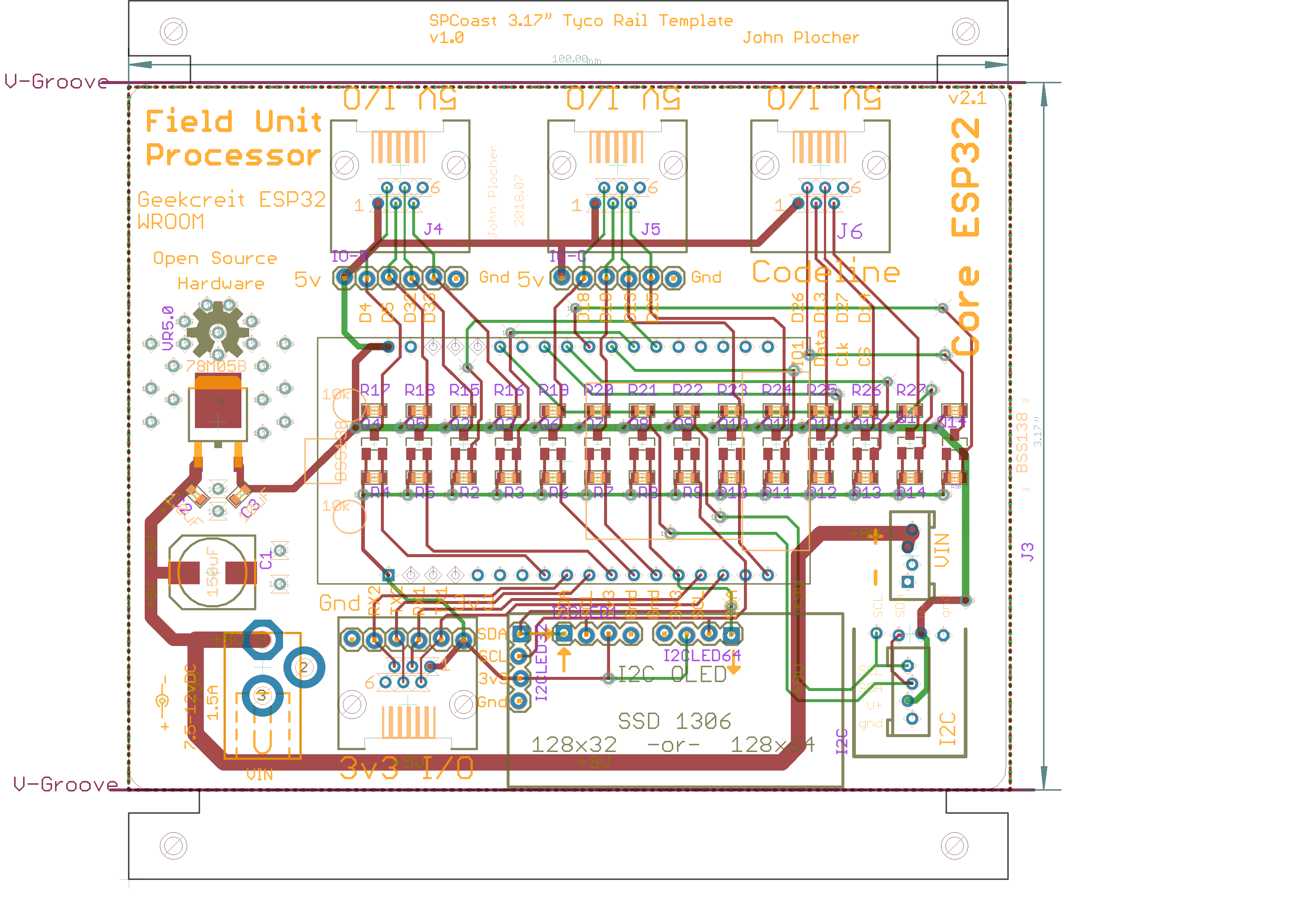The image size is (1316, 903).
Task: Click the 'SSD 1306' text
Action: pos(674,721)
